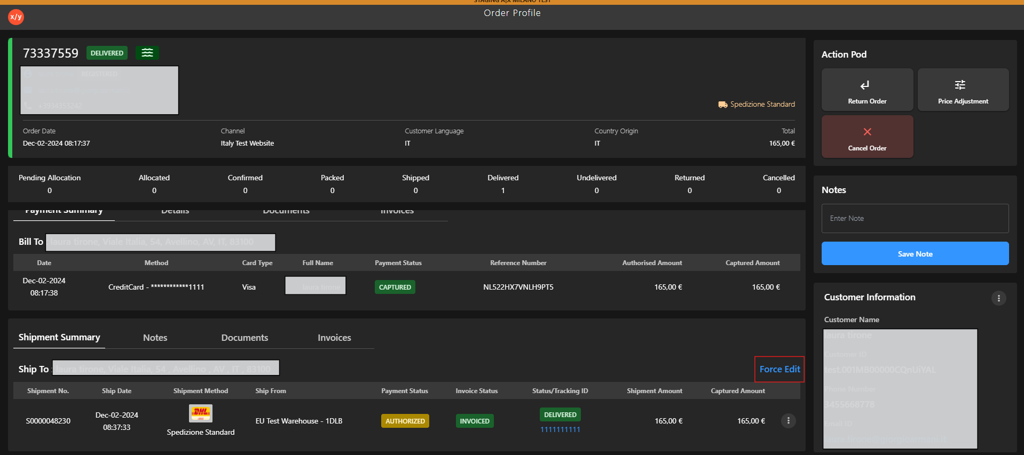The image size is (1024, 455).
Task: Open the shipment Documents tab
Action: pyautogui.click(x=245, y=337)
